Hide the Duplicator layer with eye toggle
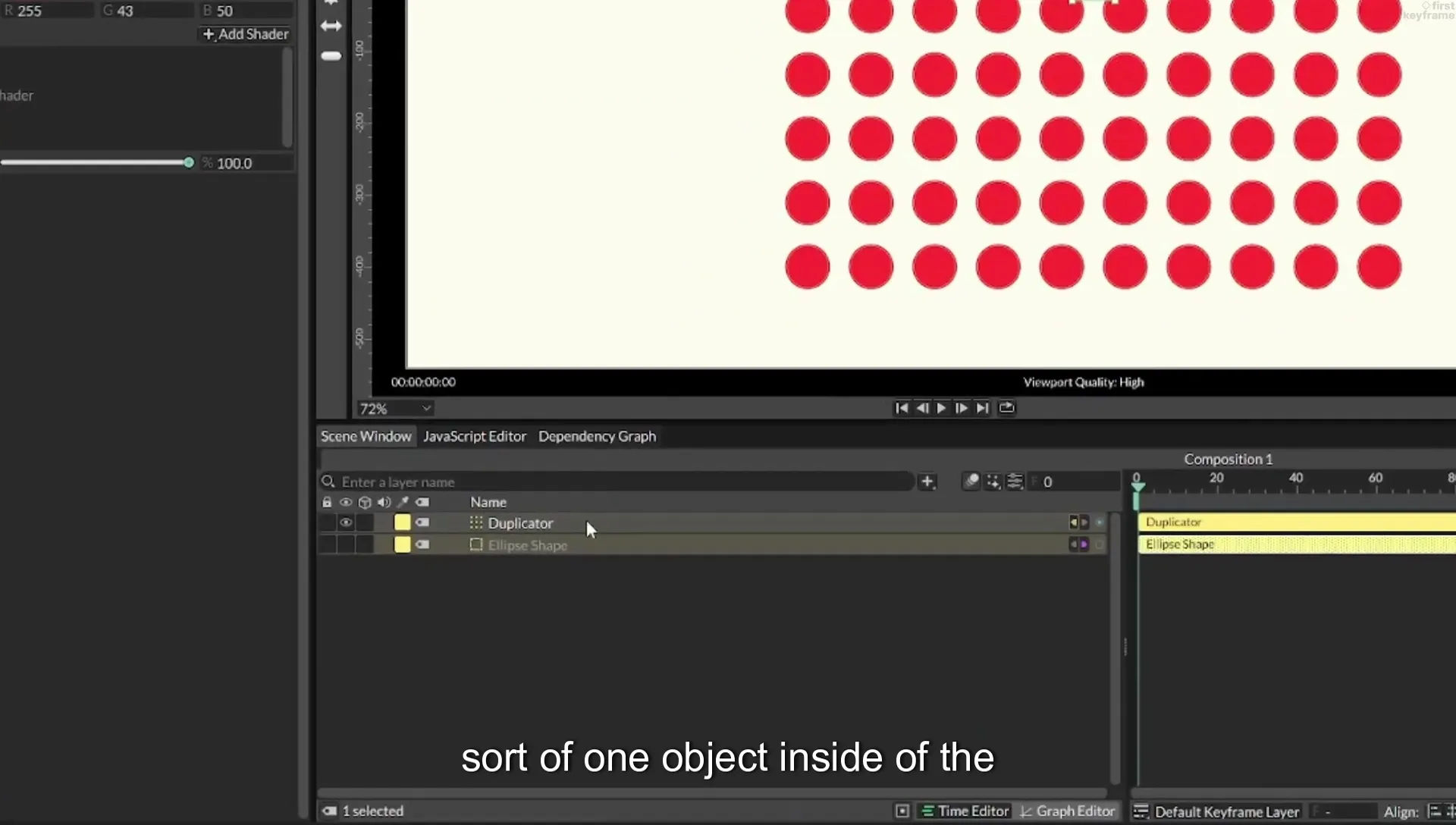The width and height of the screenshot is (1456, 825). (346, 522)
